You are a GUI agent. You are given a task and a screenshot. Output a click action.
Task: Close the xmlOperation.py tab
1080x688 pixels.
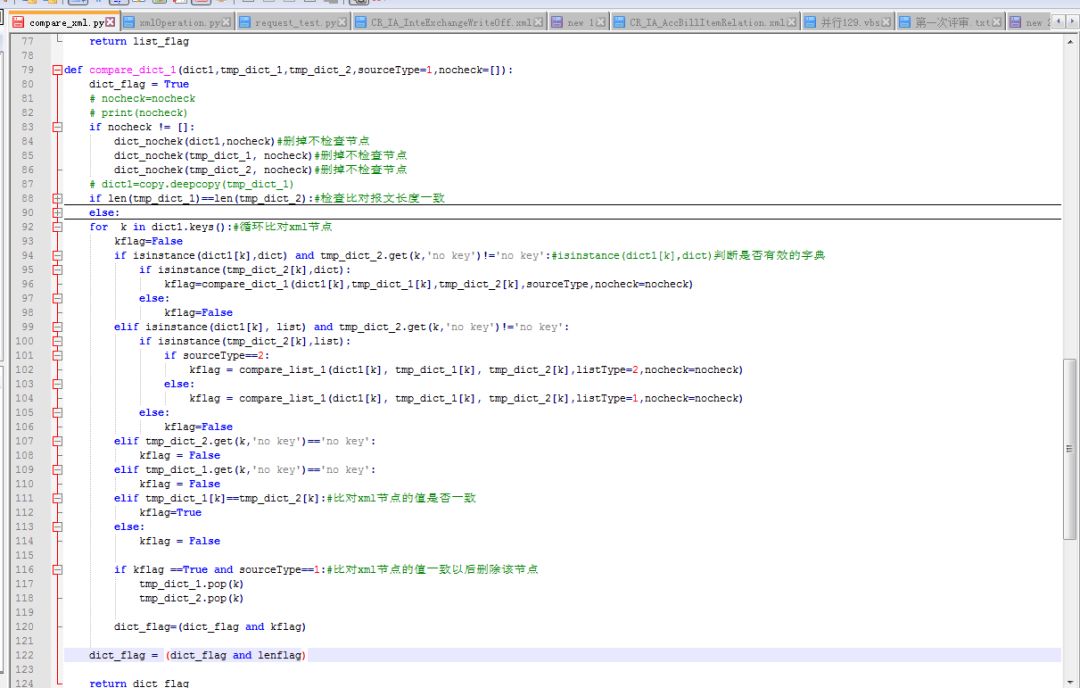226,22
